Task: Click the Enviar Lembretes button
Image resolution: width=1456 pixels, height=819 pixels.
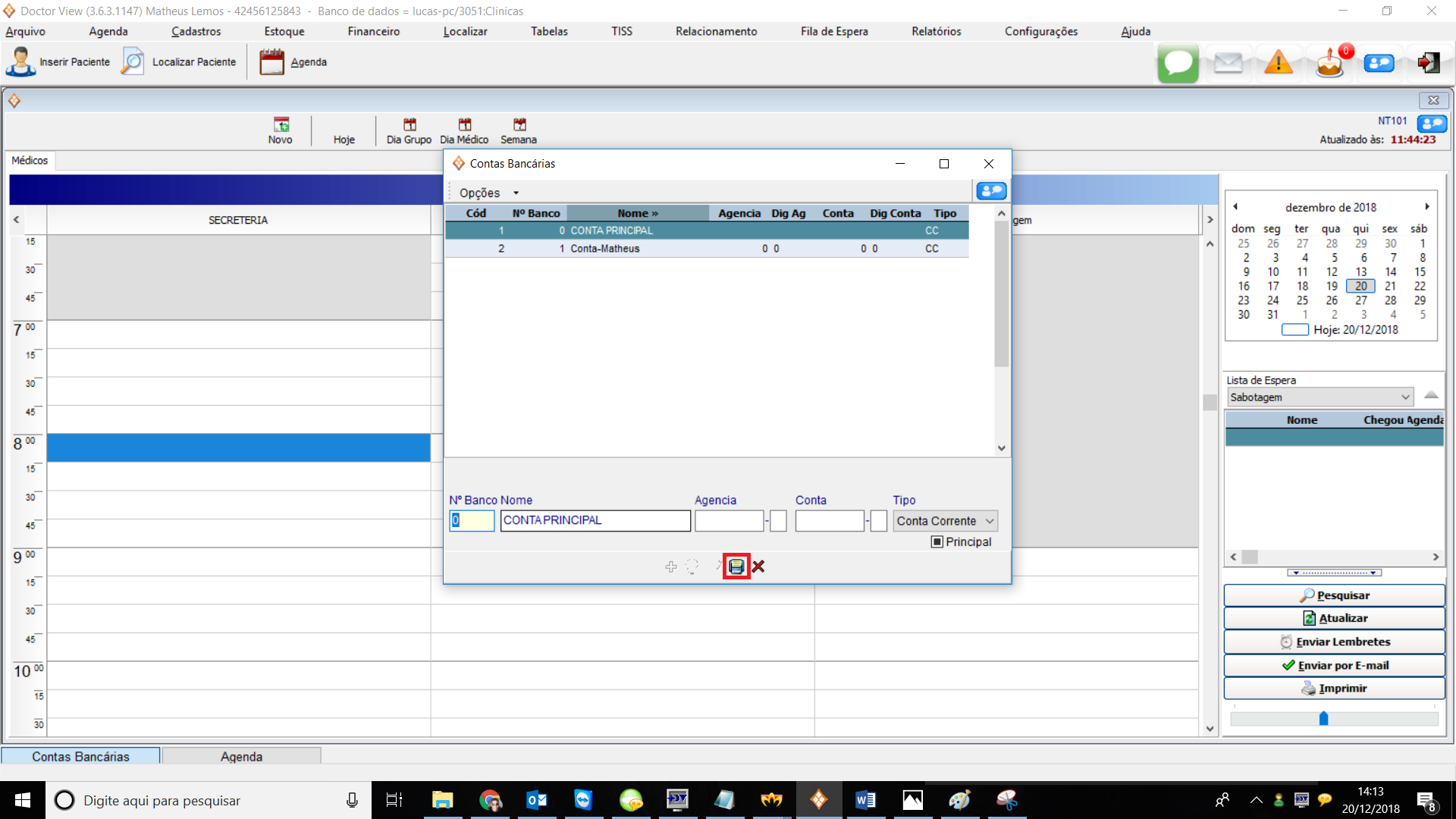Action: pos(1334,642)
